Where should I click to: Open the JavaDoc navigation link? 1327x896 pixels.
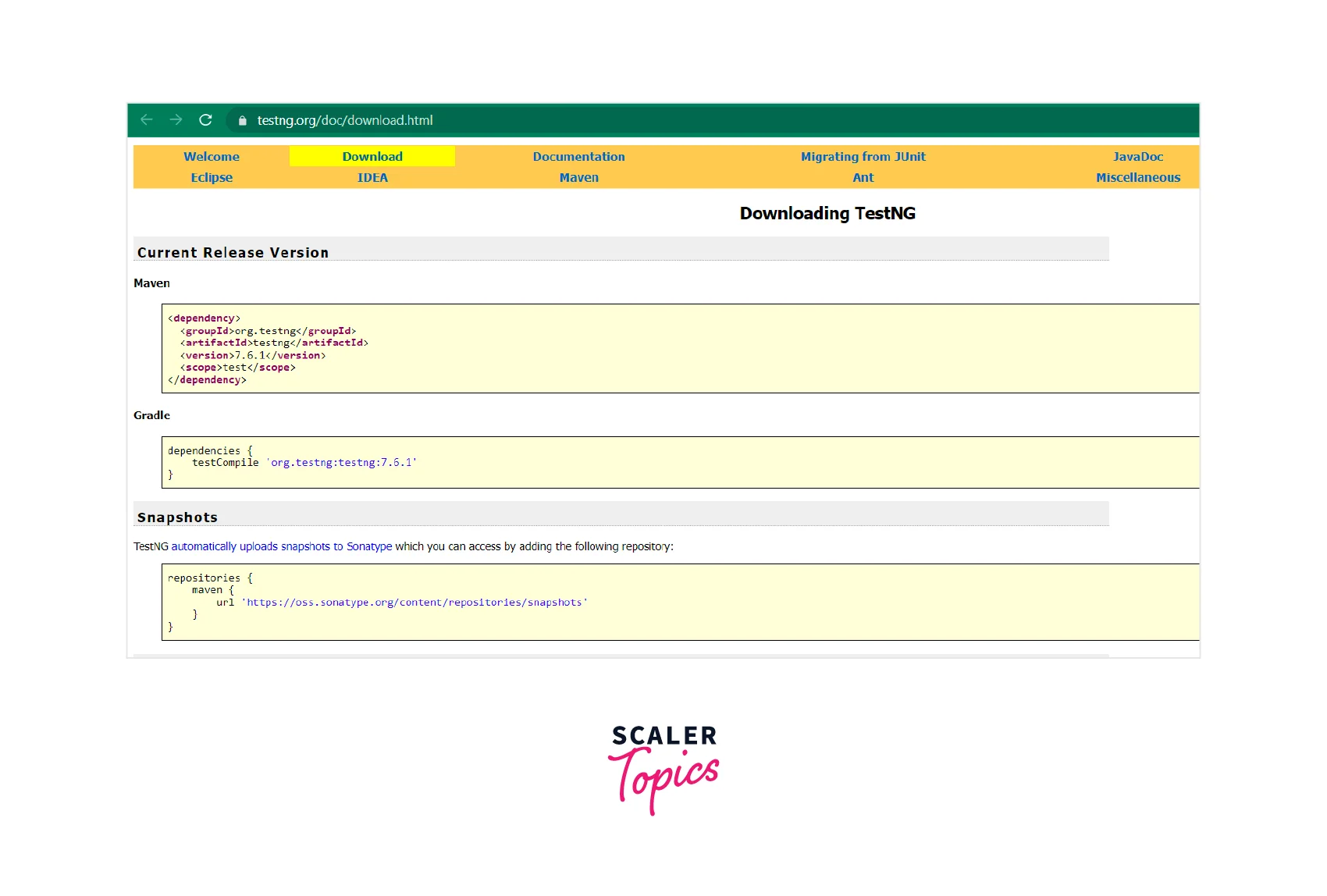[x=1137, y=157]
